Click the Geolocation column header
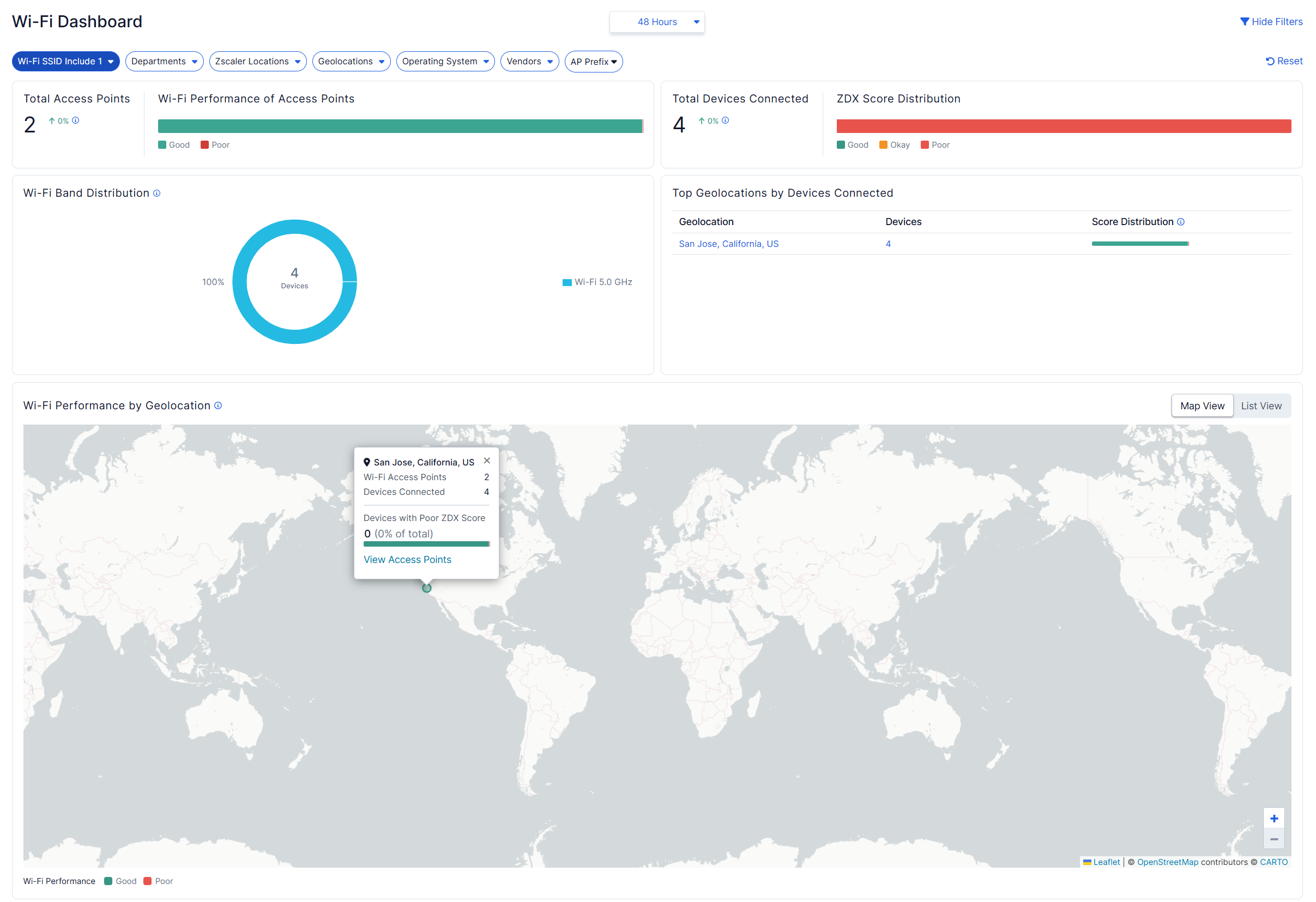 706,222
